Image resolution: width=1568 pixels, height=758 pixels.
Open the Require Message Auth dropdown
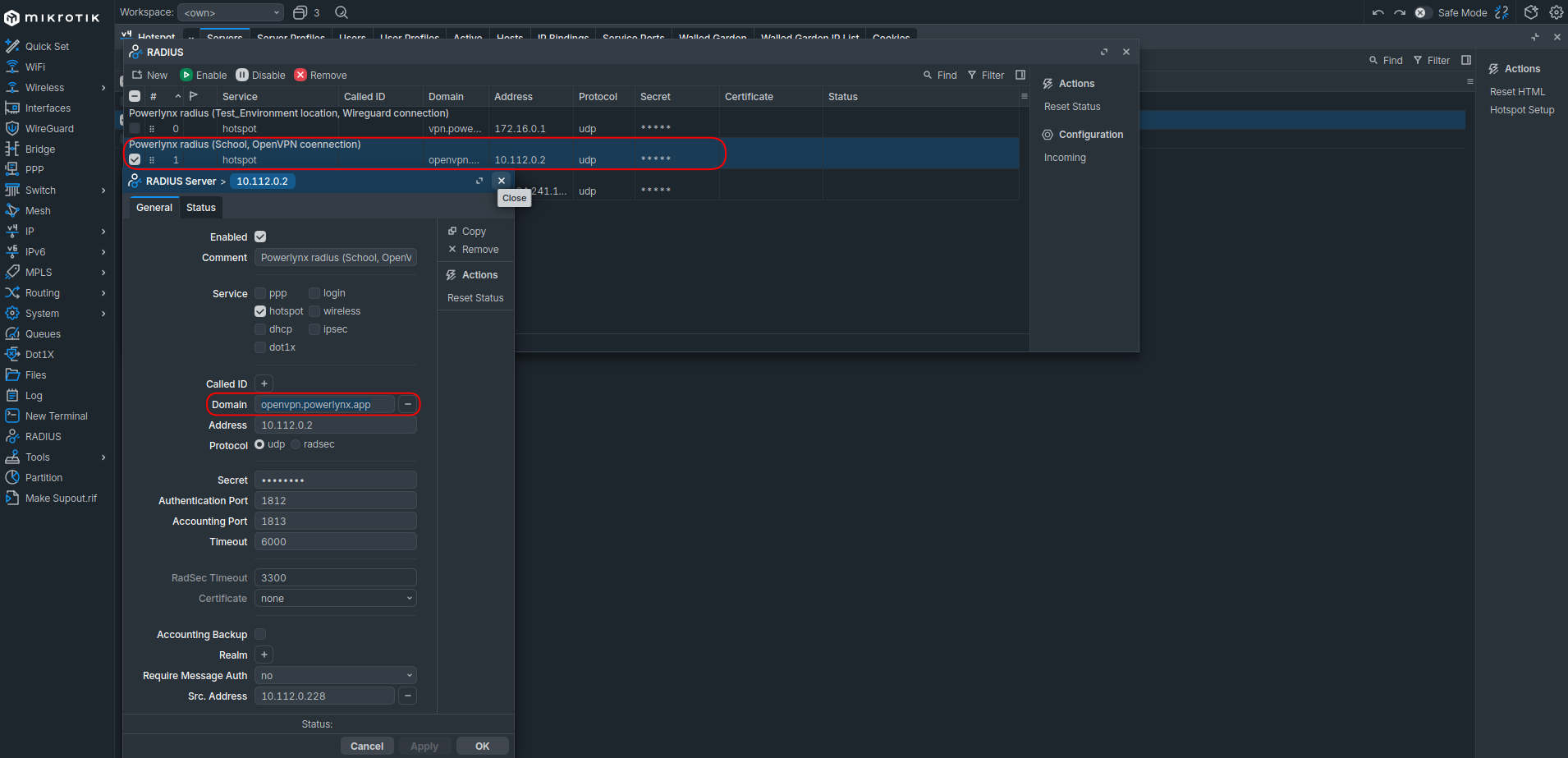tap(335, 676)
